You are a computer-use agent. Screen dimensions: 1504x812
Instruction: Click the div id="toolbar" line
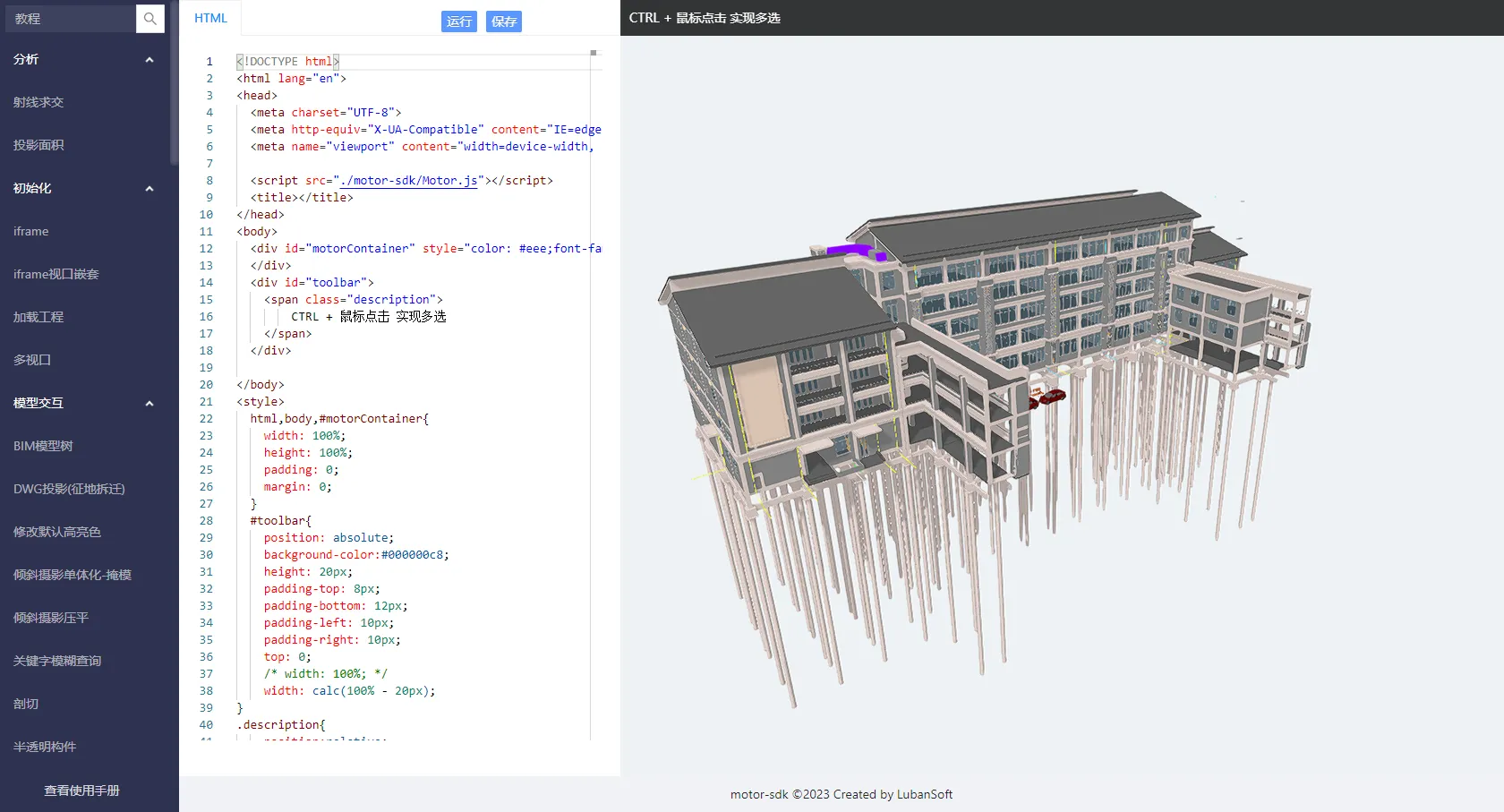click(312, 283)
